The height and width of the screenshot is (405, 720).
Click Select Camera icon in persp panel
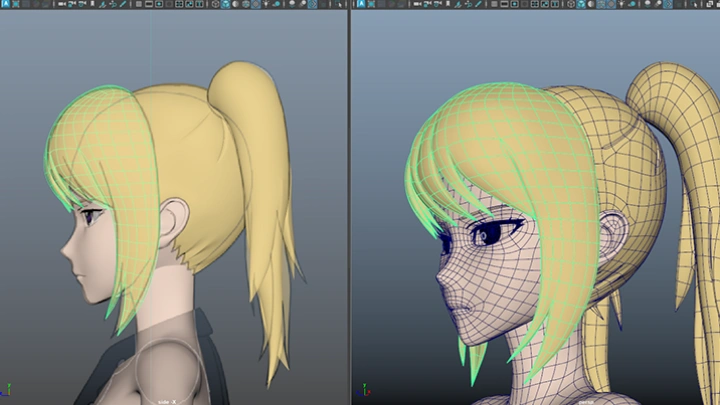[x=417, y=4]
